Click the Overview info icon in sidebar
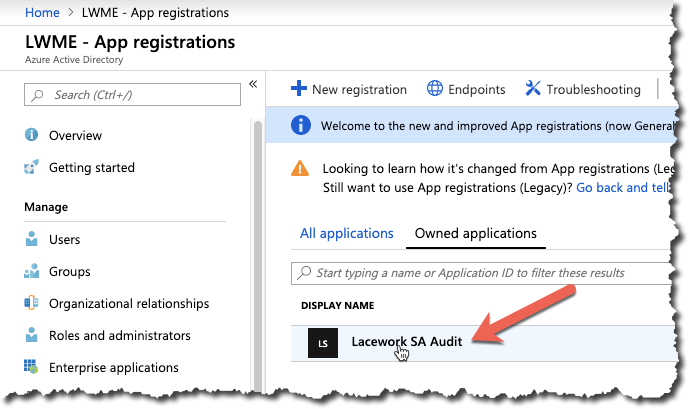Screen dimensions: 690x409 pos(31,135)
